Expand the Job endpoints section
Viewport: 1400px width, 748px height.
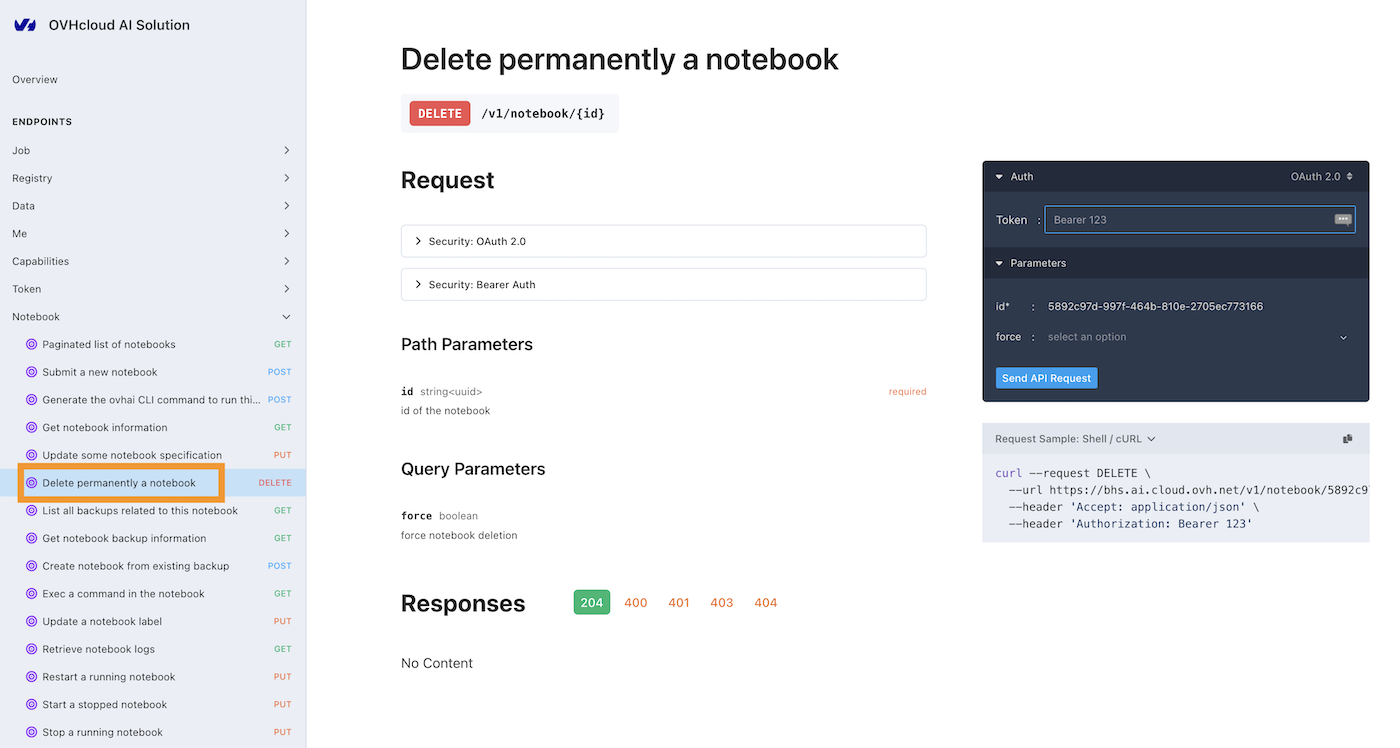[286, 151]
